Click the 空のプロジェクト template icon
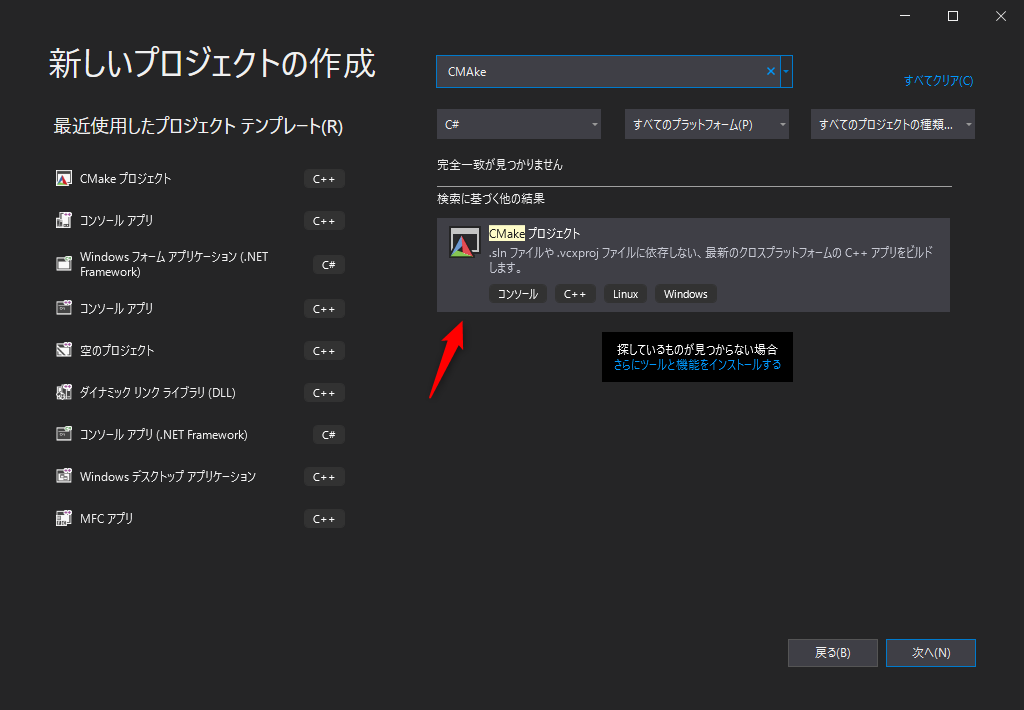This screenshot has height=710, width=1024. point(63,350)
